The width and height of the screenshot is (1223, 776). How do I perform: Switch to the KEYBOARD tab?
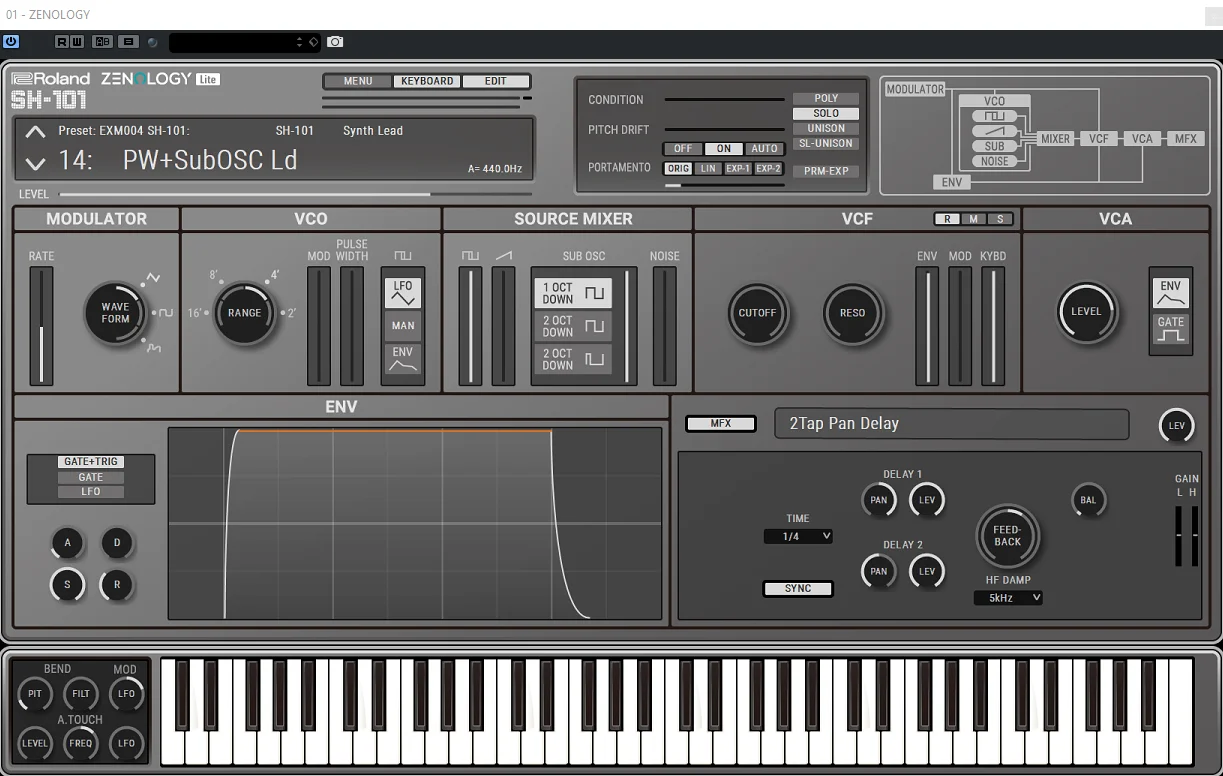pyautogui.click(x=427, y=82)
